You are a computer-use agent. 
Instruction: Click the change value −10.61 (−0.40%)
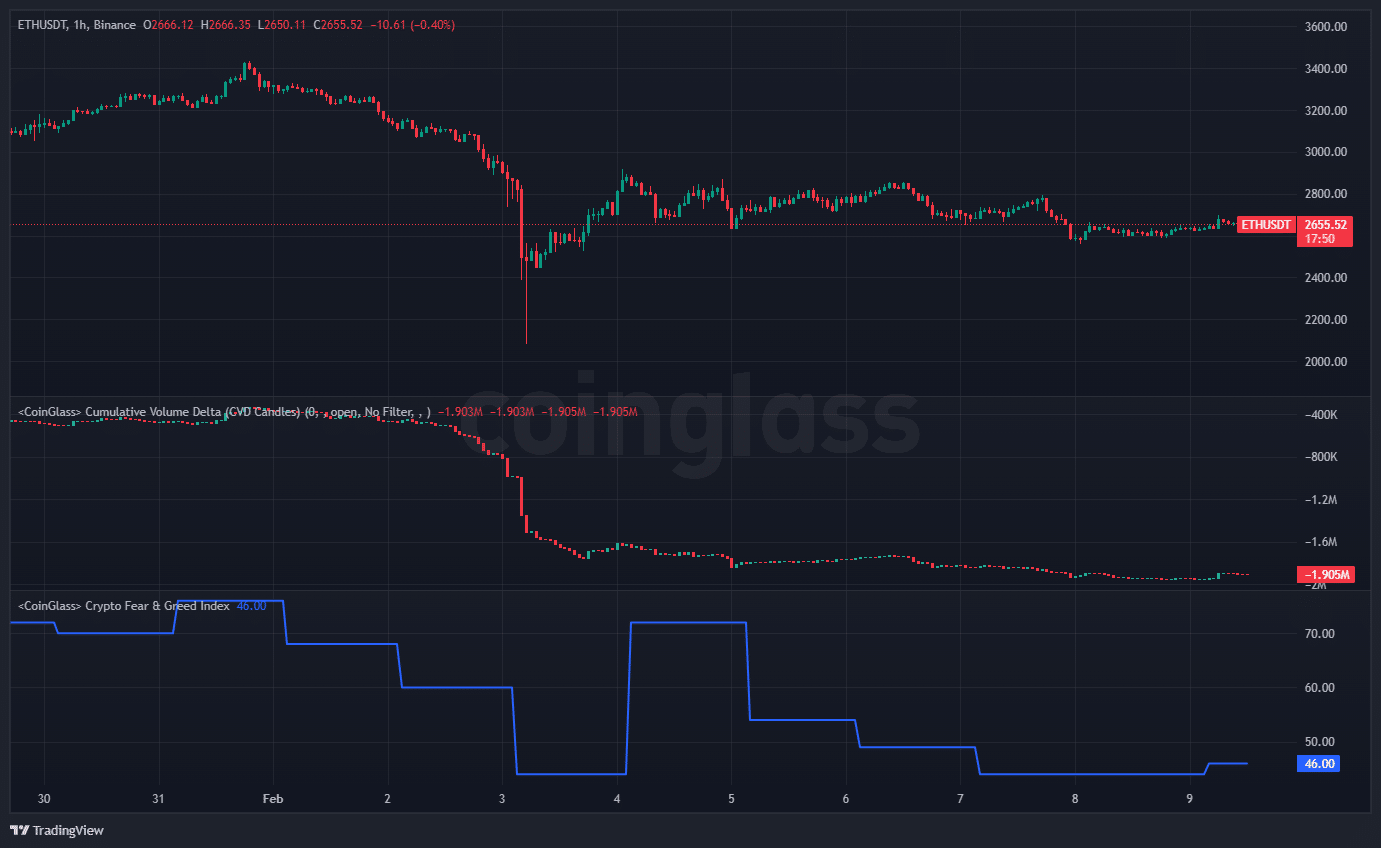click(x=412, y=25)
